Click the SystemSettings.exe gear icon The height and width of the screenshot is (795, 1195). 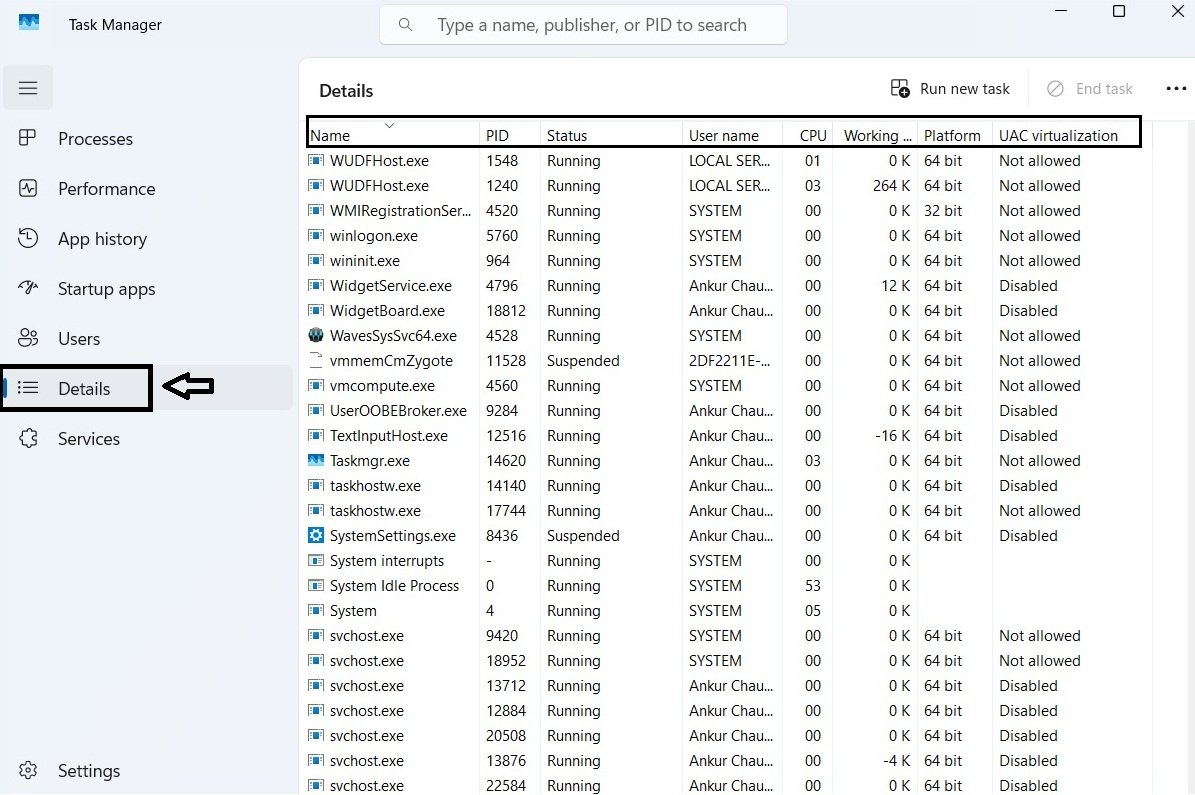click(316, 535)
